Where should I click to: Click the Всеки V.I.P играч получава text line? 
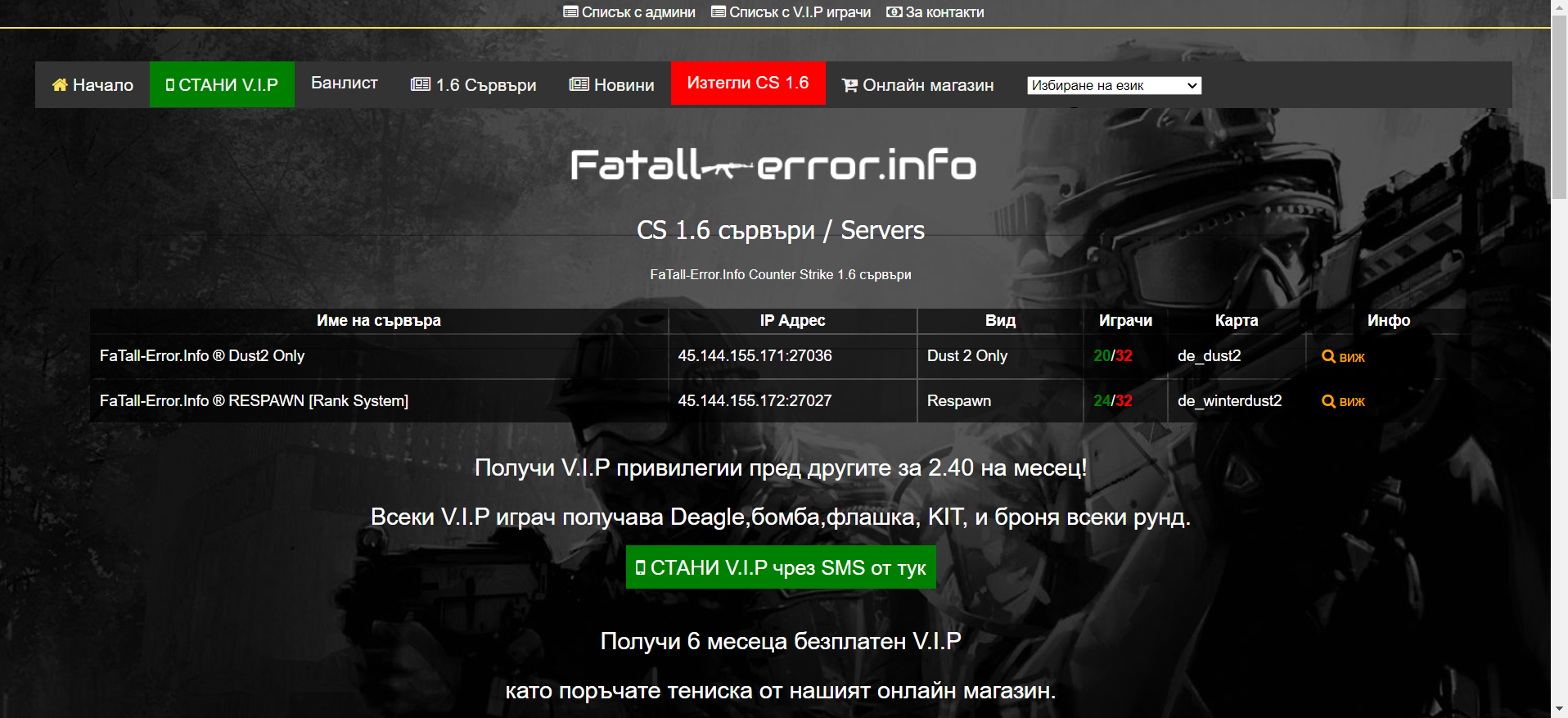tap(781, 517)
